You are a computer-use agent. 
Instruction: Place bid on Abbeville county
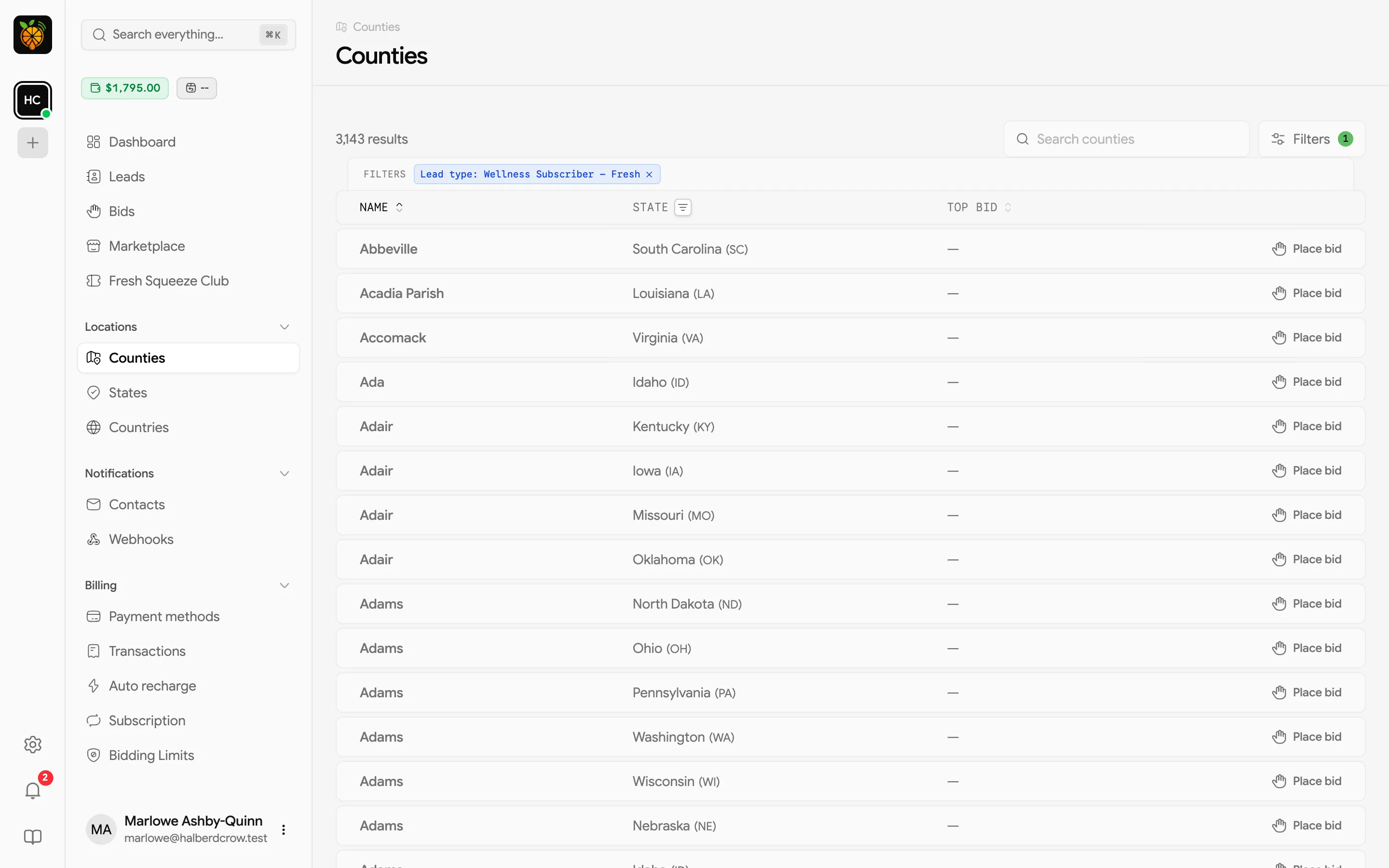pos(1307,248)
